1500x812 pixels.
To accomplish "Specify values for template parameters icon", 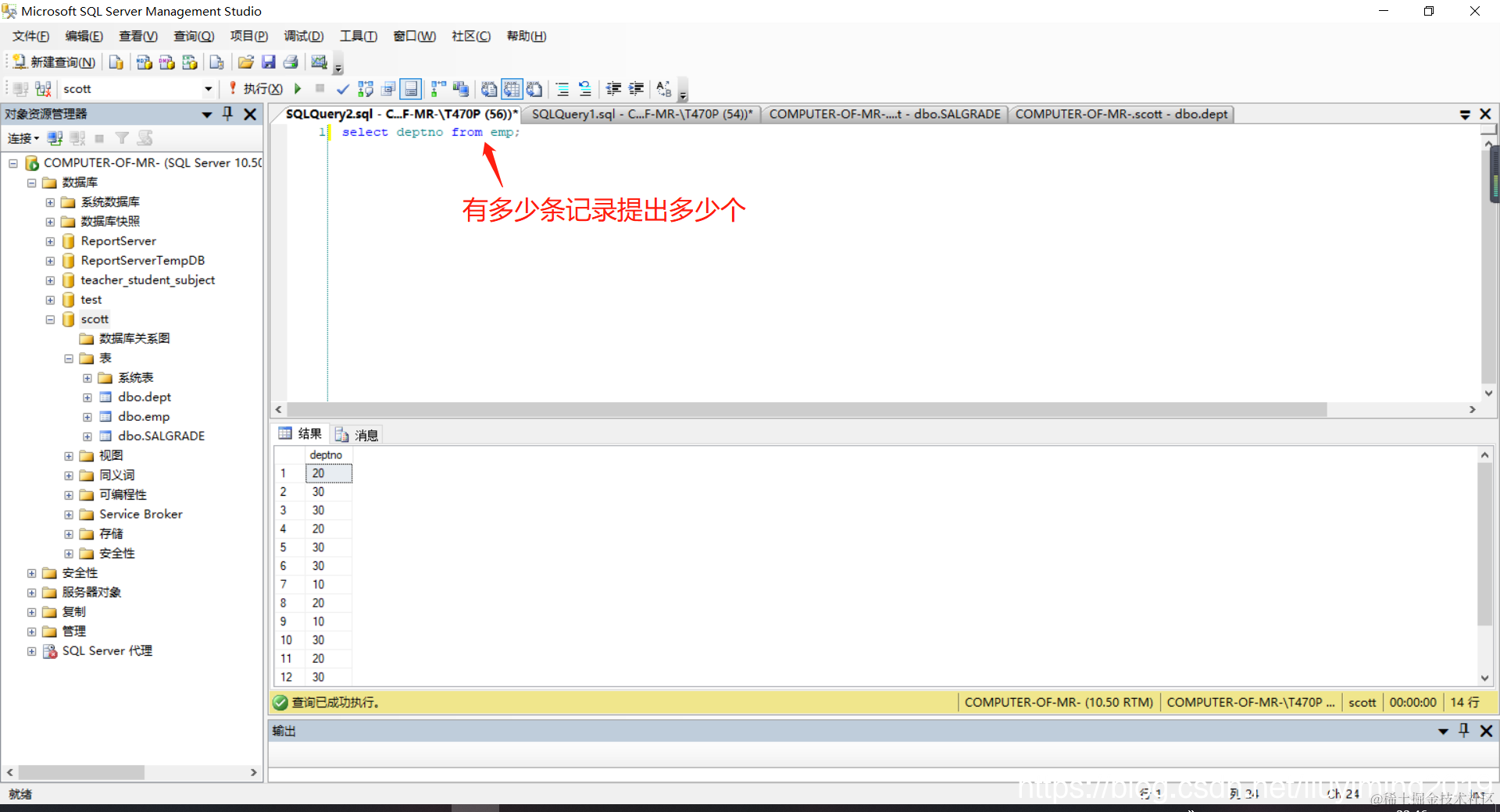I will 664,89.
